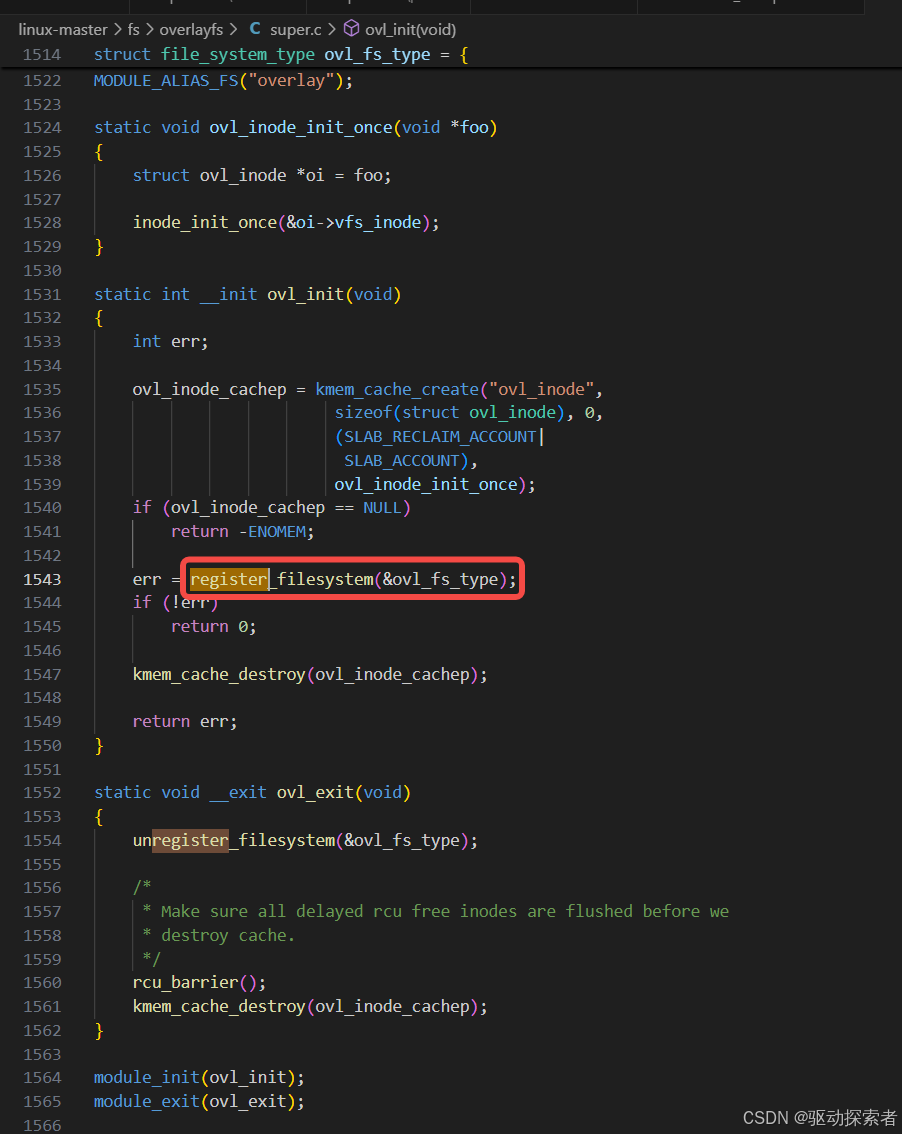Expand chevron after overlayfs breadcrumb
Screen dimensions: 902x1134
point(233,30)
